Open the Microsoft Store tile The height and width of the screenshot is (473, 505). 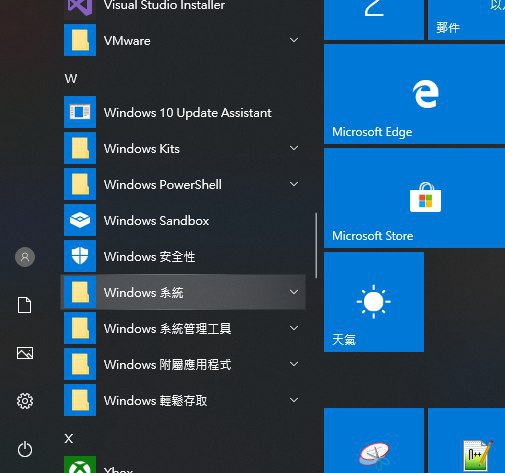(414, 198)
